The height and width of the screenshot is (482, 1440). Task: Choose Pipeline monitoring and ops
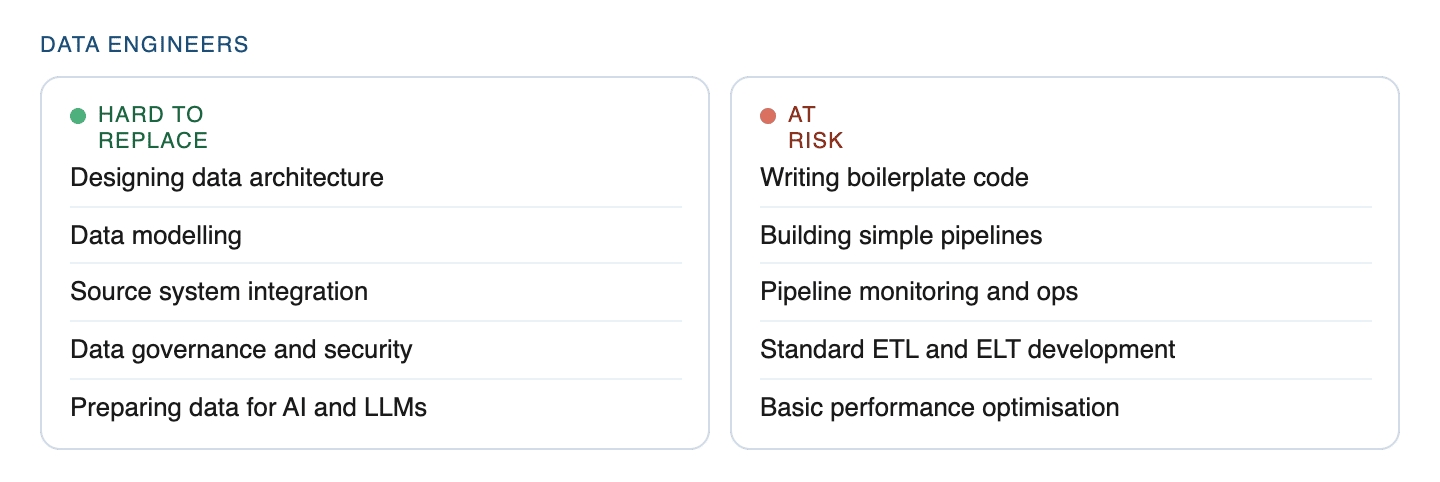(919, 292)
